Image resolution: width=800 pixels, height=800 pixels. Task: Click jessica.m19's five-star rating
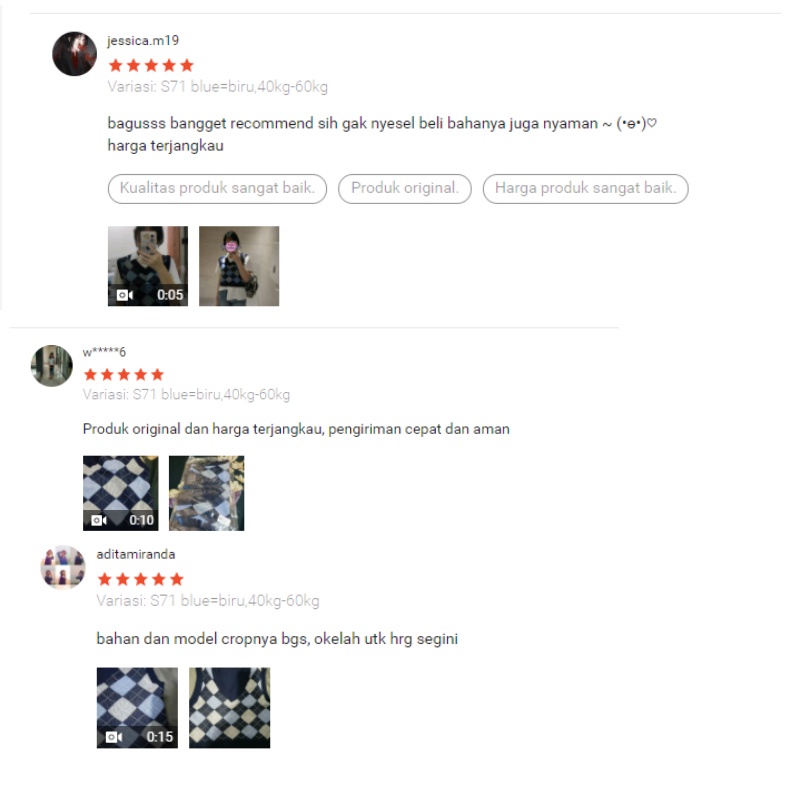click(151, 65)
